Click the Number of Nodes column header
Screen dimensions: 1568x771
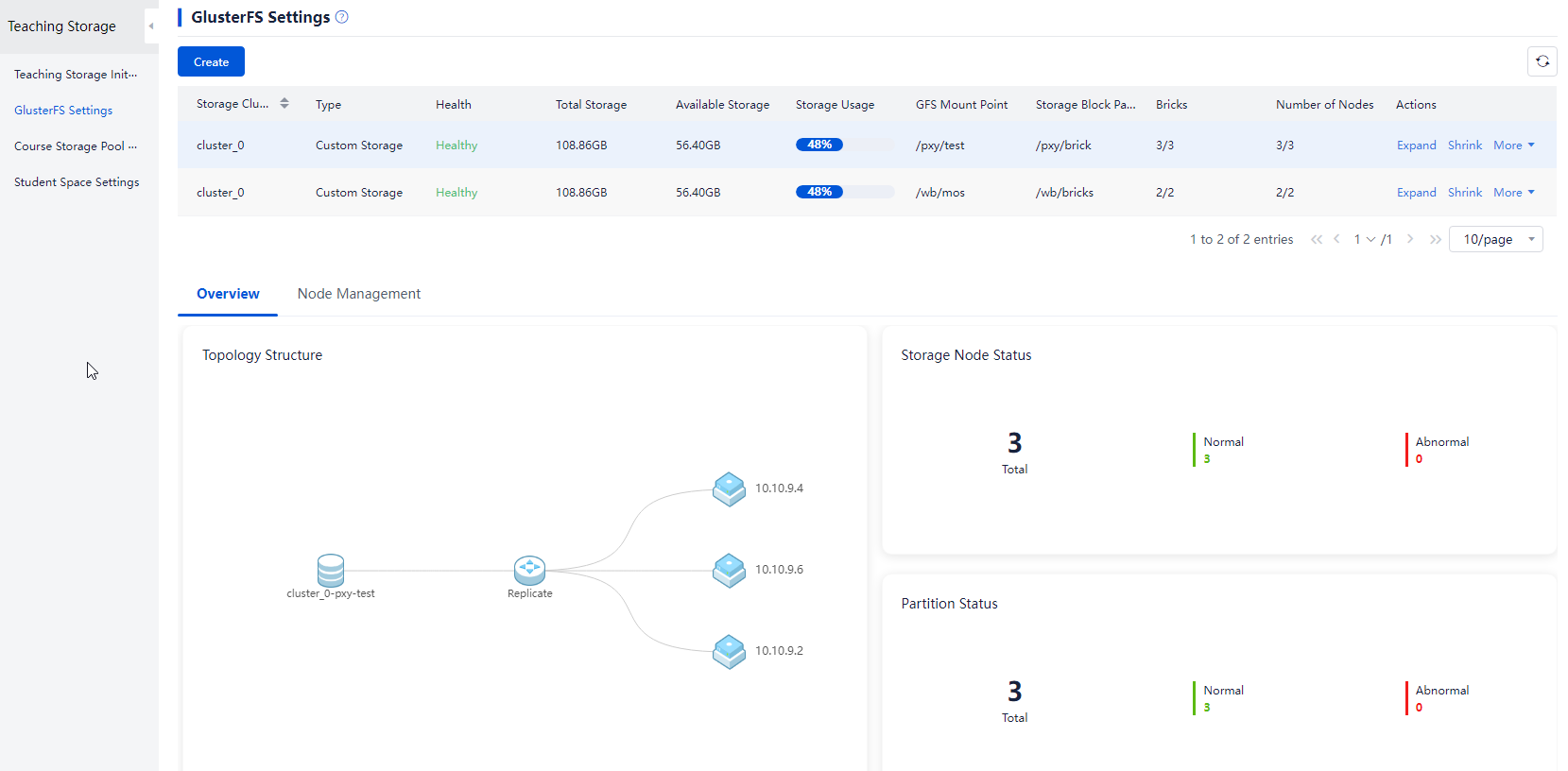[1325, 105]
